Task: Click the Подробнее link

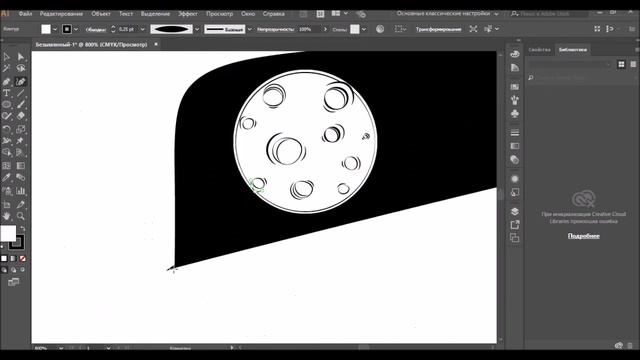Action: click(x=584, y=236)
